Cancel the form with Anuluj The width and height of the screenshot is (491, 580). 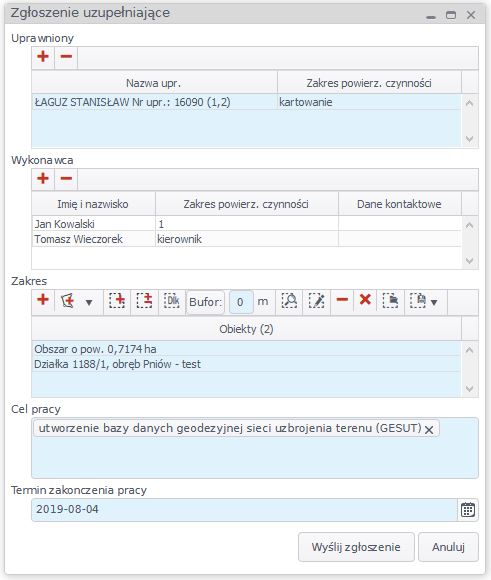pos(448,547)
